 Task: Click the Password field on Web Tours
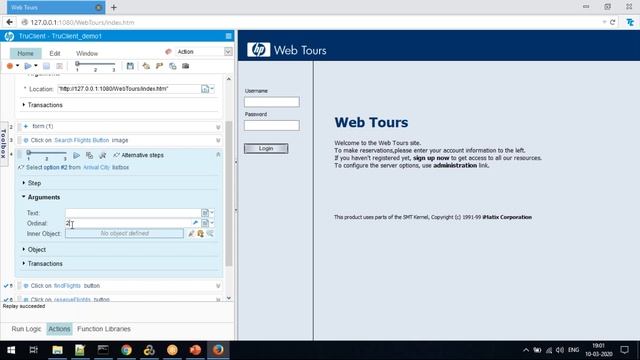(x=272, y=125)
